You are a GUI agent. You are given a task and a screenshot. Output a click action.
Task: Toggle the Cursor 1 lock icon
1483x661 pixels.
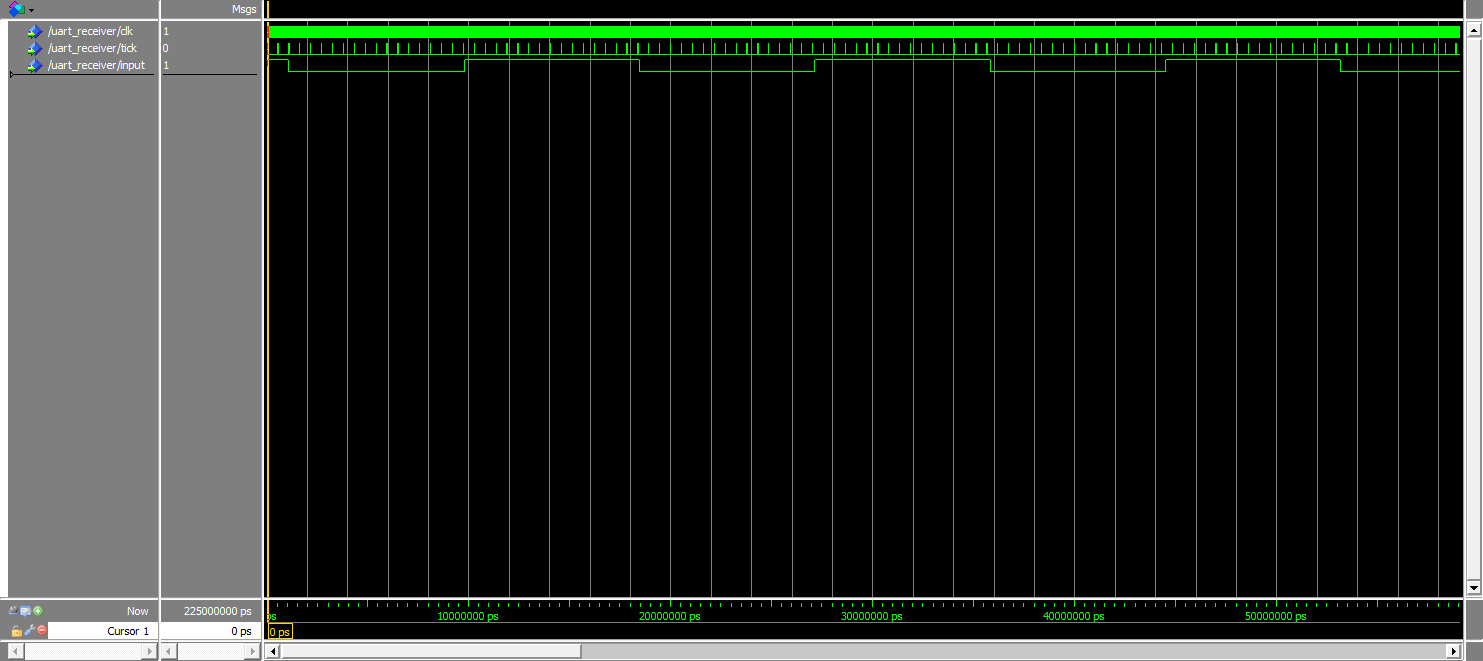tap(16, 631)
